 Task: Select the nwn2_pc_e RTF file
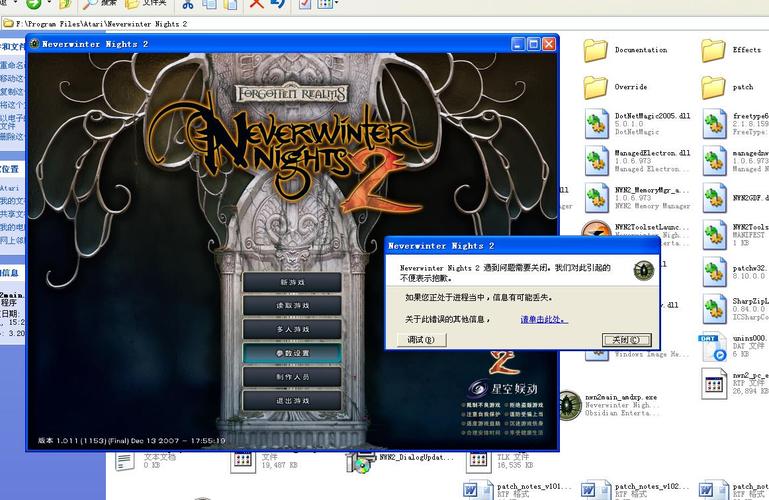click(x=735, y=383)
